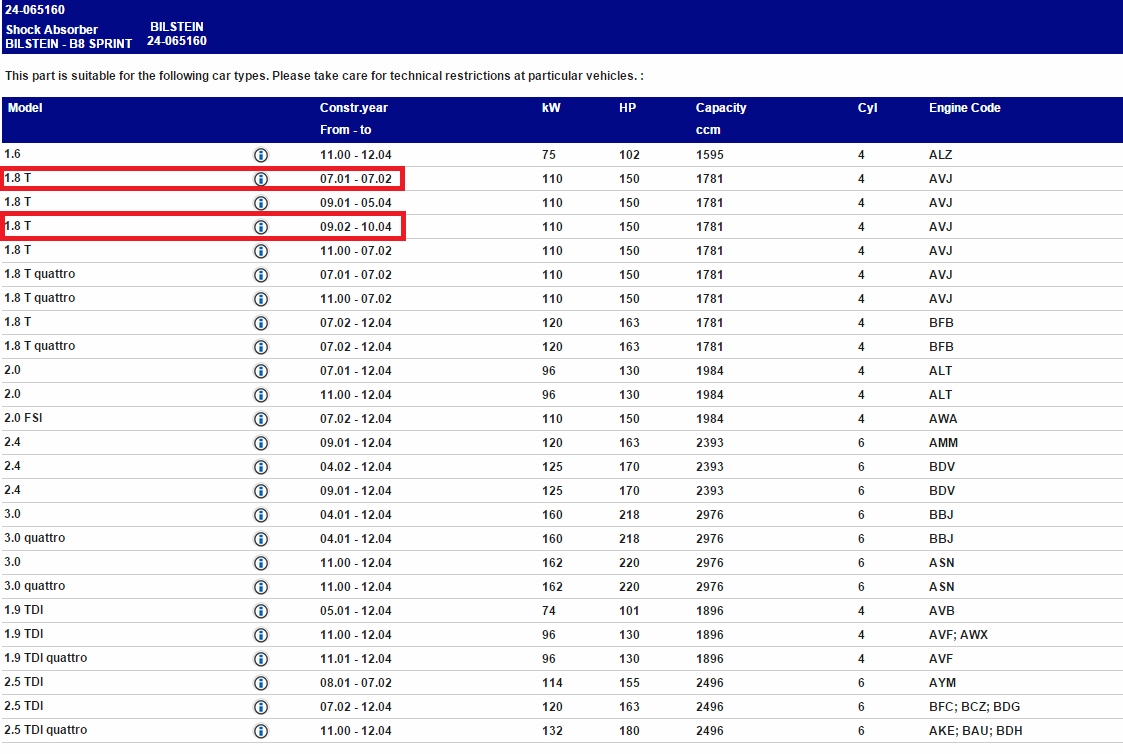
Task: Select the part number 24-065160 at page top
Action: click(x=35, y=10)
